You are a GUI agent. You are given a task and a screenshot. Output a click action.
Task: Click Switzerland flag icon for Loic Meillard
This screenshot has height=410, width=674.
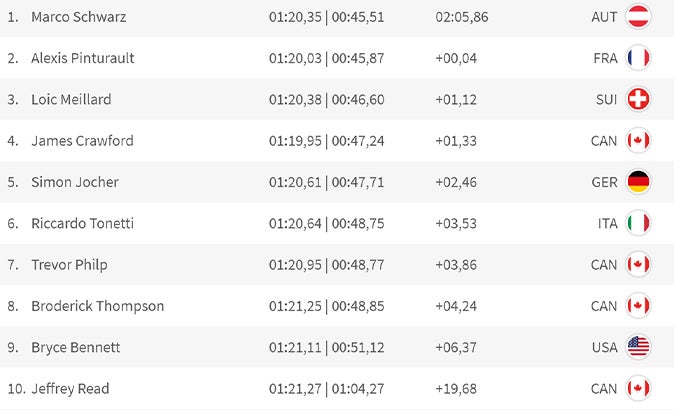[637, 99]
